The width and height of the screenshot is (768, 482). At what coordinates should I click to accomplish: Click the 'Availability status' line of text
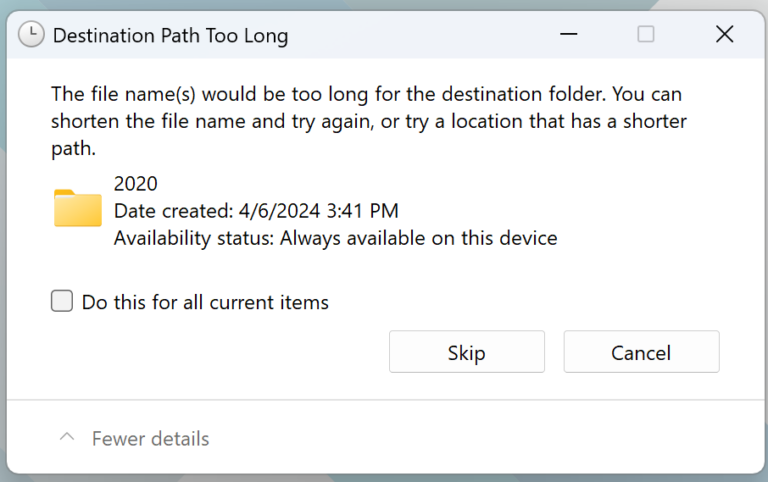tap(335, 238)
